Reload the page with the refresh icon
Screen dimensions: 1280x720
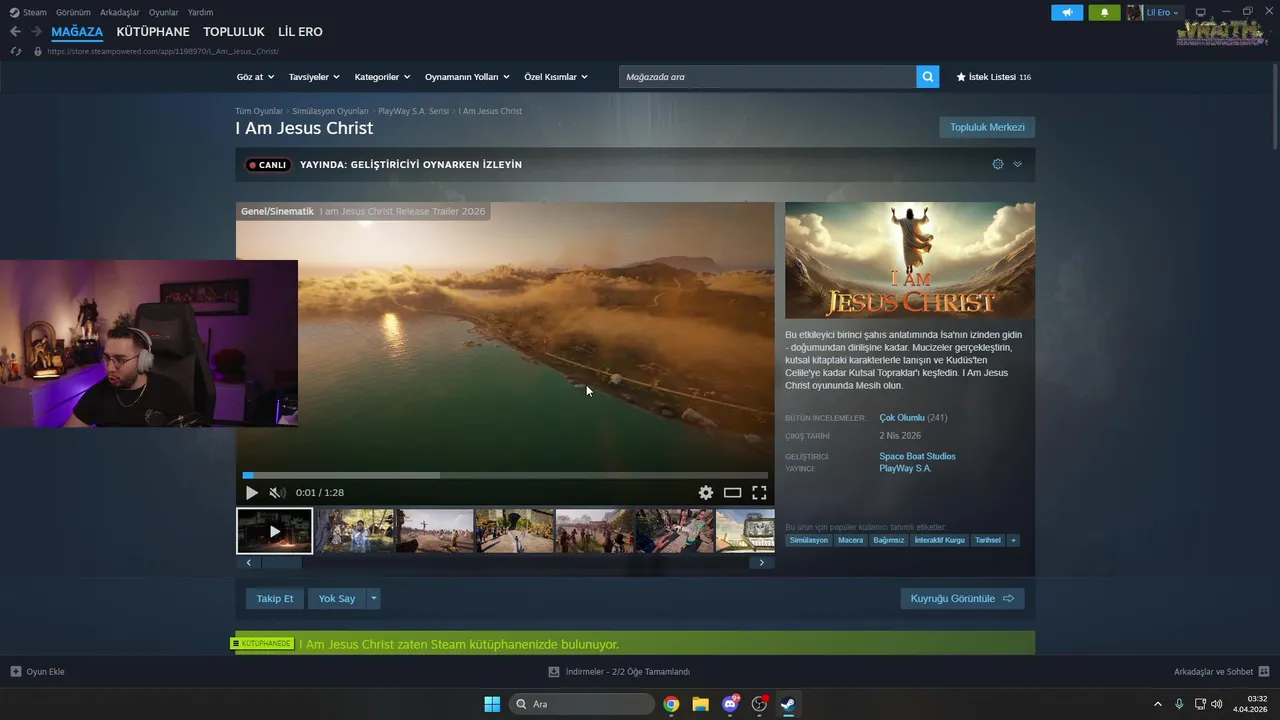point(15,51)
